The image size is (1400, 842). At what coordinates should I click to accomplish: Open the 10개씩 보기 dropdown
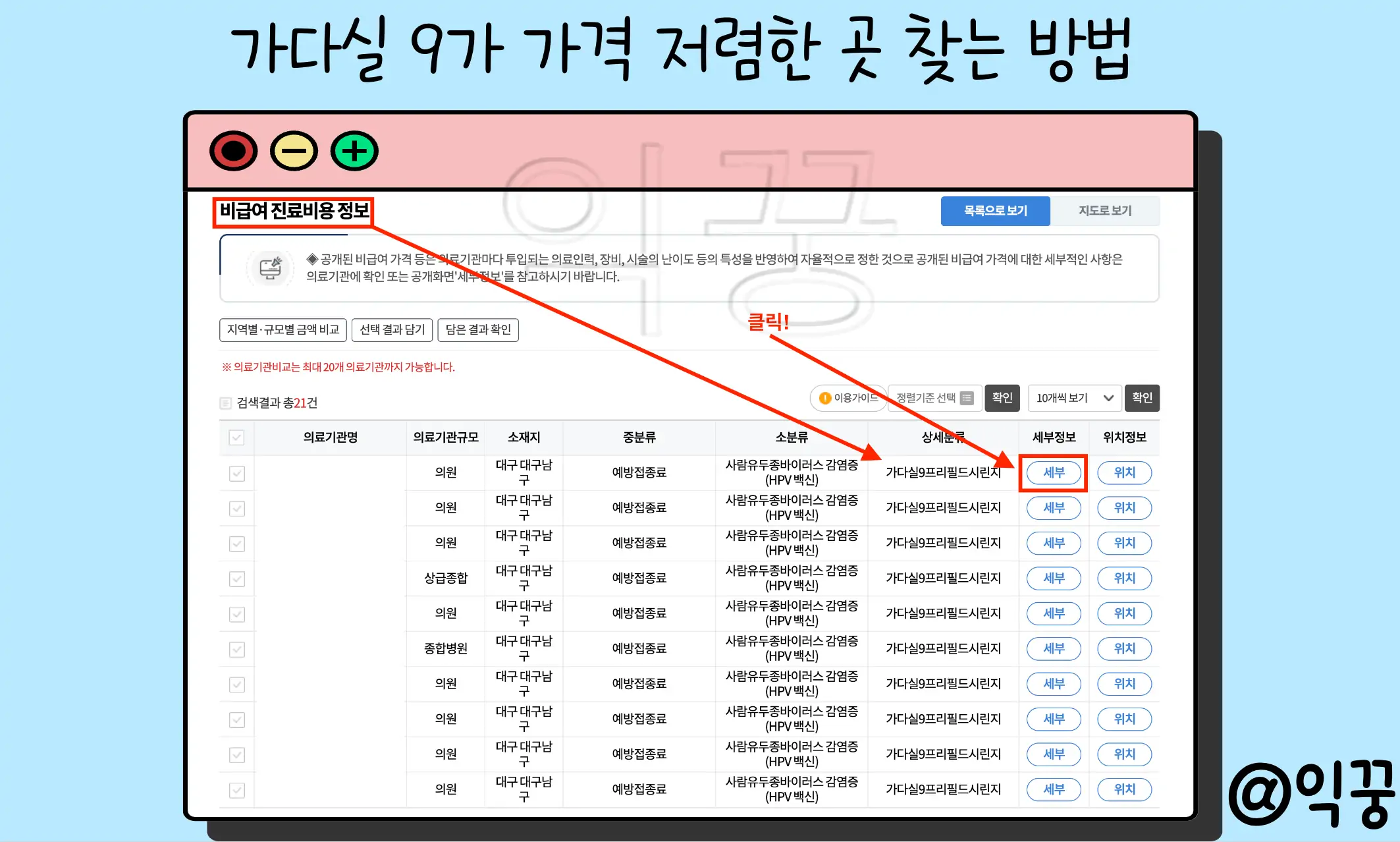click(1074, 398)
